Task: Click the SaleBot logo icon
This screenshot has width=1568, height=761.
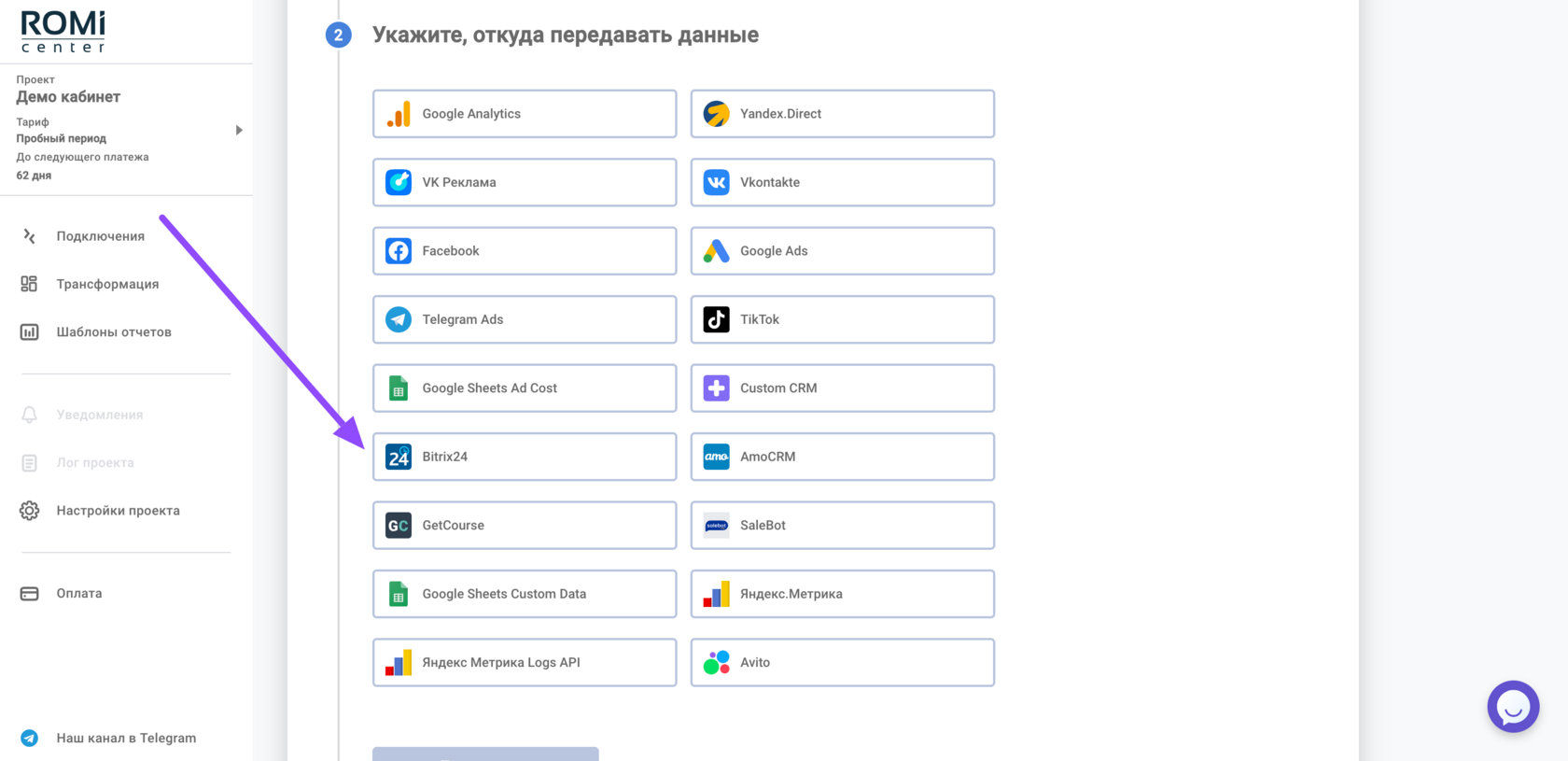Action: click(x=716, y=526)
